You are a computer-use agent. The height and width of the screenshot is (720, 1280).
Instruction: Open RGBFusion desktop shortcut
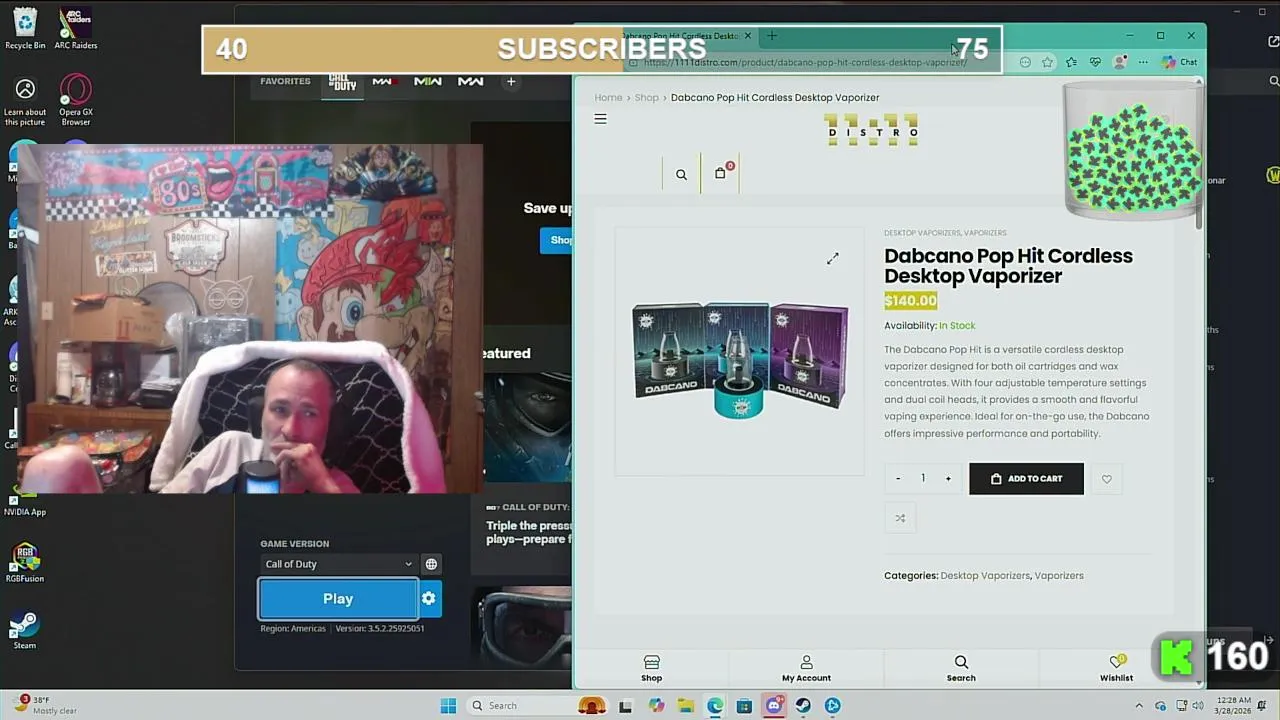point(25,563)
